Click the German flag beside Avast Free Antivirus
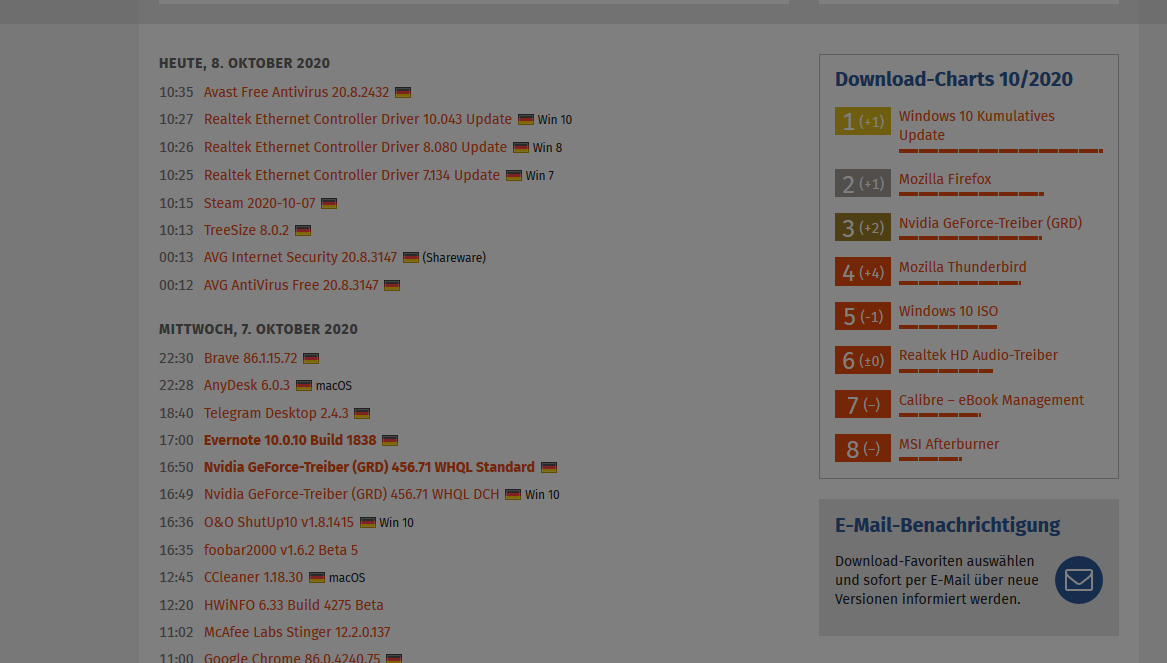Screen dimensions: 1167x663 point(403,92)
